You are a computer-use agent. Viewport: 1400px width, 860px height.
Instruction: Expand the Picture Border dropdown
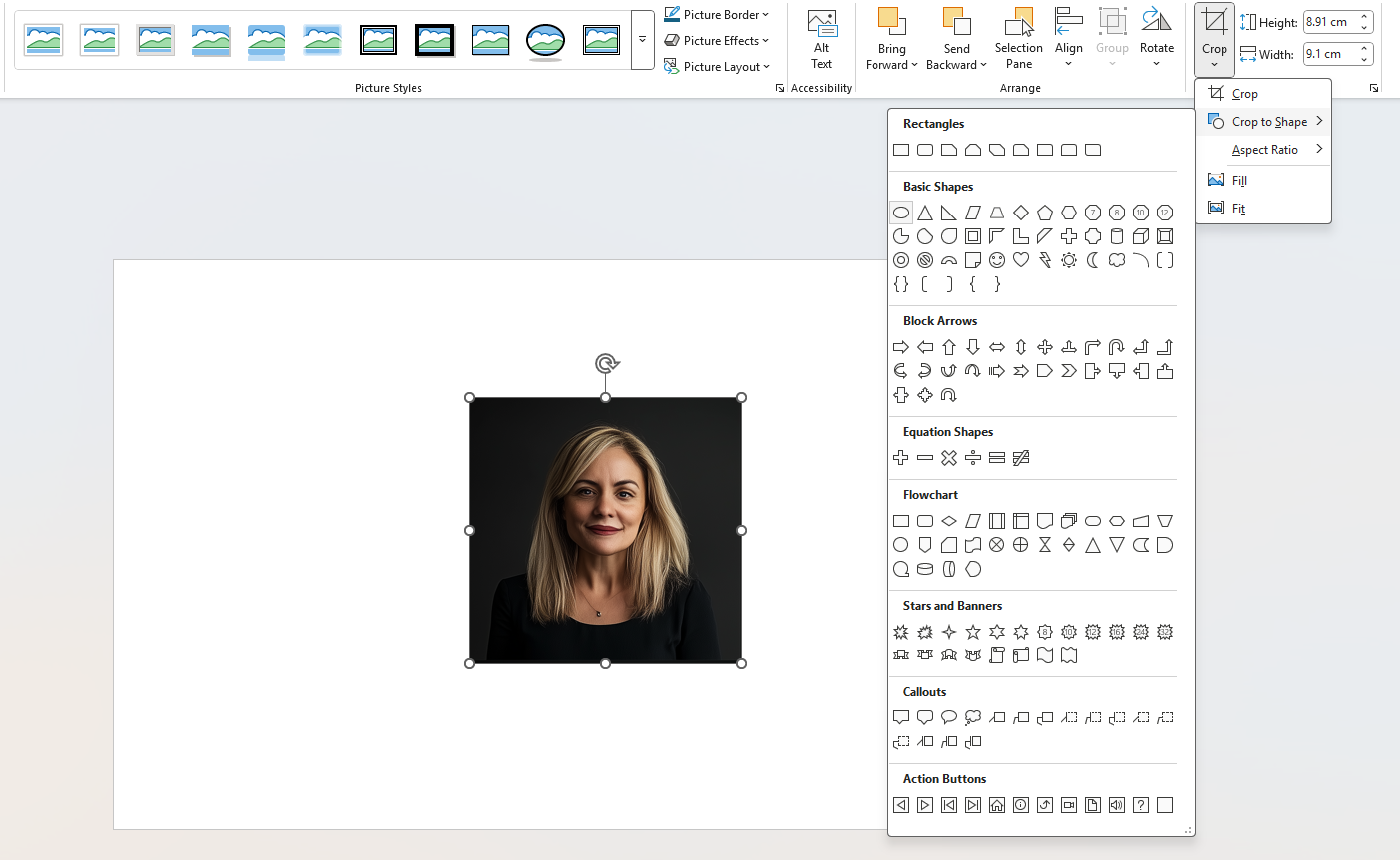coord(717,14)
